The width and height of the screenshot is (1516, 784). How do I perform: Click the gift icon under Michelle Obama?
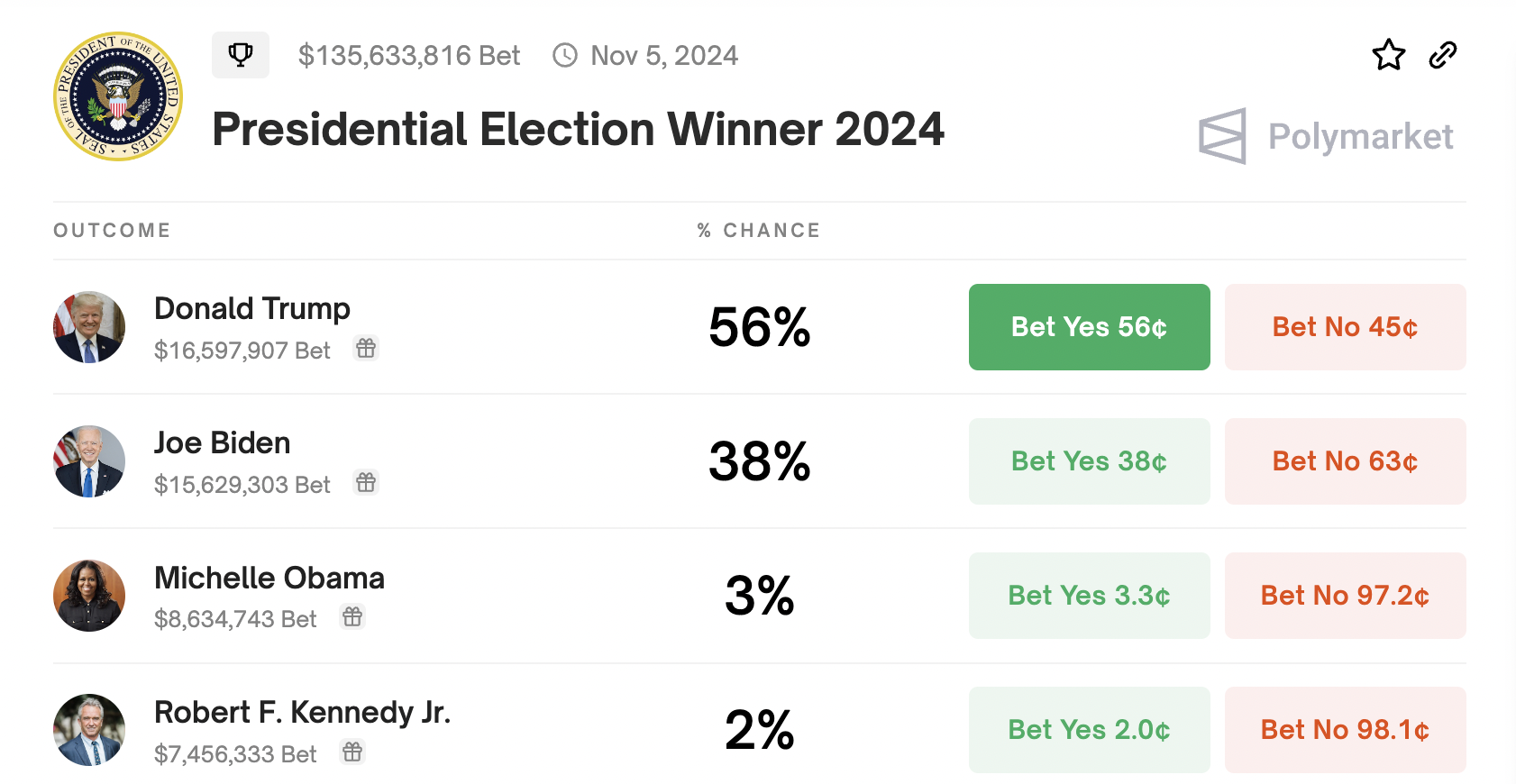[x=352, y=617]
